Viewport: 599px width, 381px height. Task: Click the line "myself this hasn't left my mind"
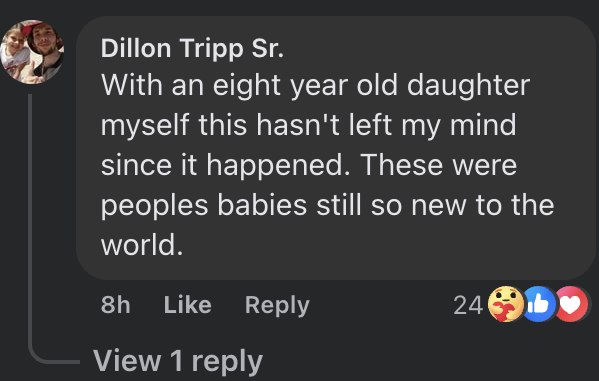308,126
